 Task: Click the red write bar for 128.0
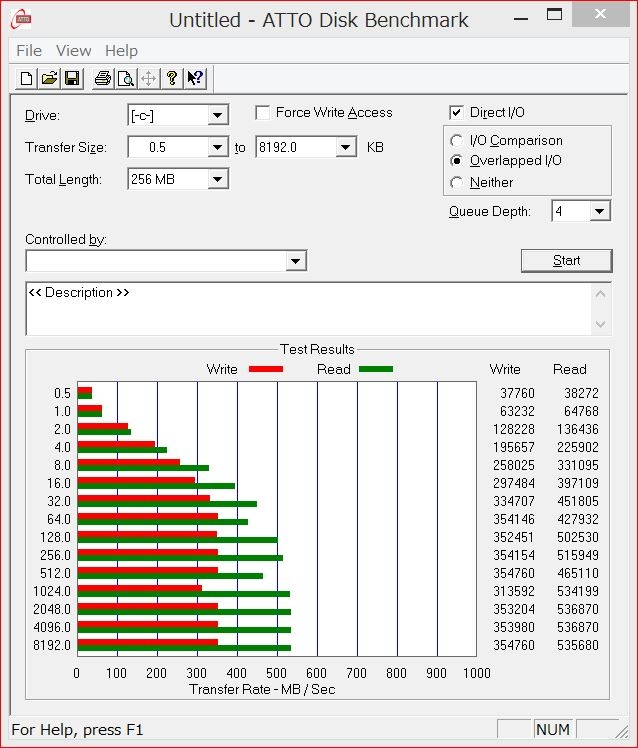[x=147, y=534]
